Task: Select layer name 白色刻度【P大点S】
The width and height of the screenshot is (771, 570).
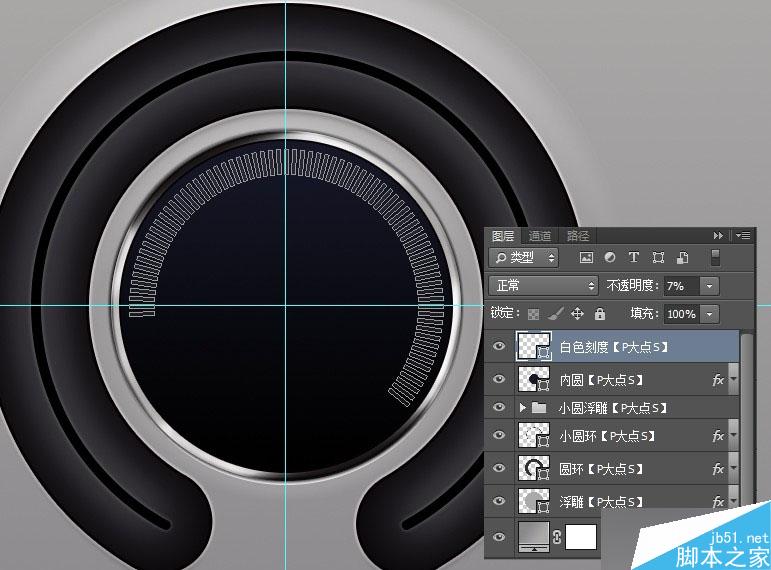Action: coord(615,347)
